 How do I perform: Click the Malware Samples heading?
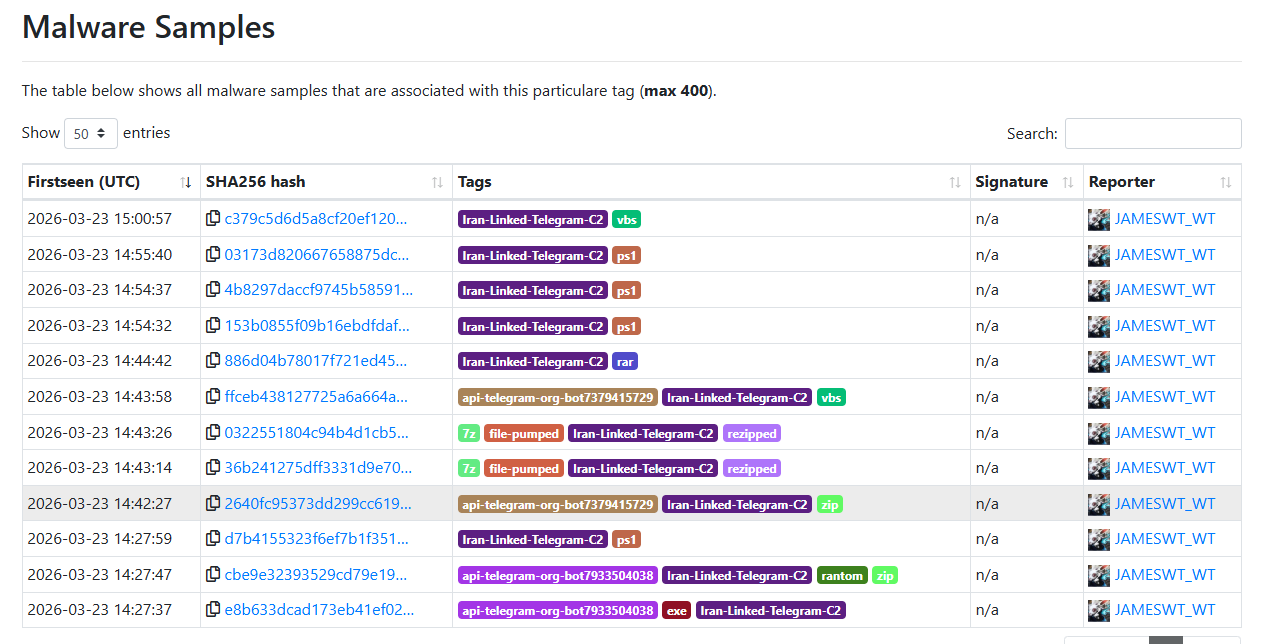[149, 27]
